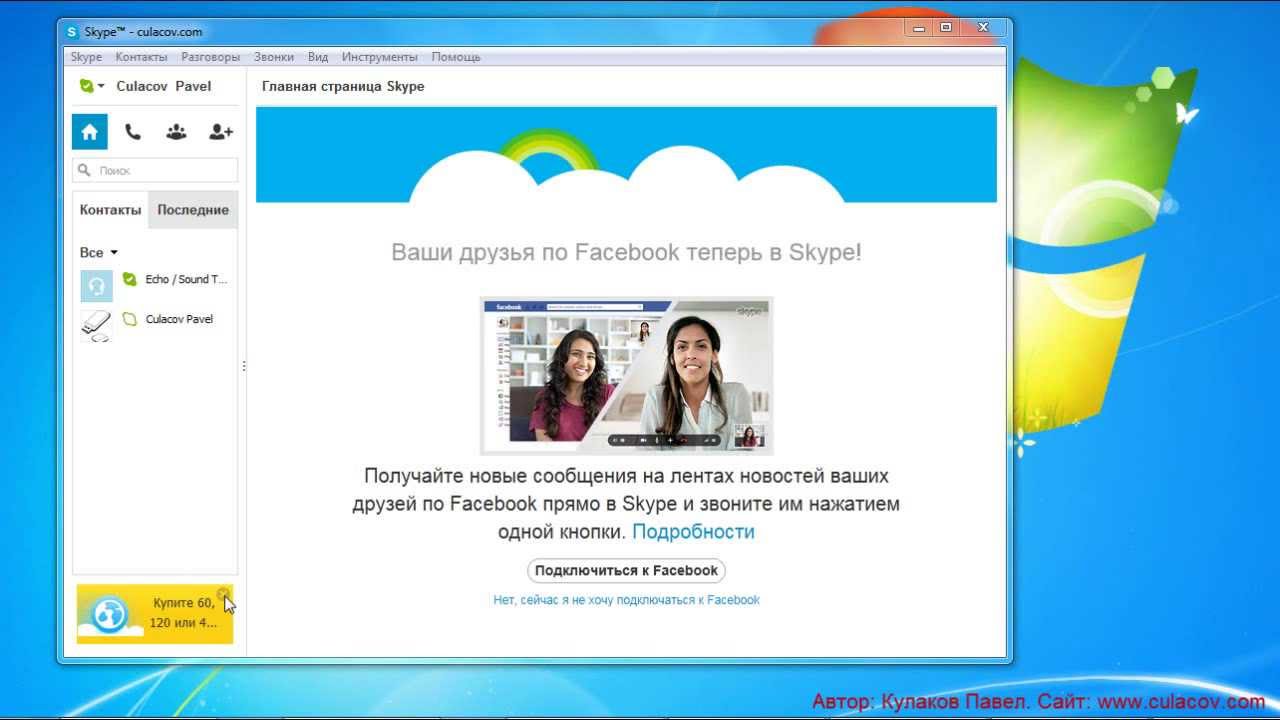The width and height of the screenshot is (1280, 720).
Task: Click the search magnifier icon
Action: 85,170
